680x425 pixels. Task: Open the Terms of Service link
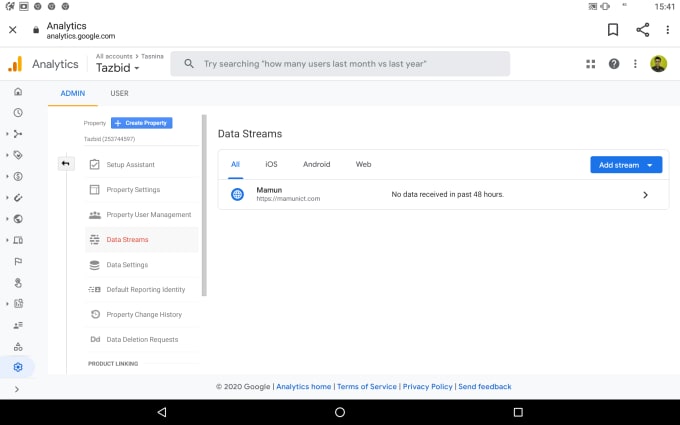[367, 386]
